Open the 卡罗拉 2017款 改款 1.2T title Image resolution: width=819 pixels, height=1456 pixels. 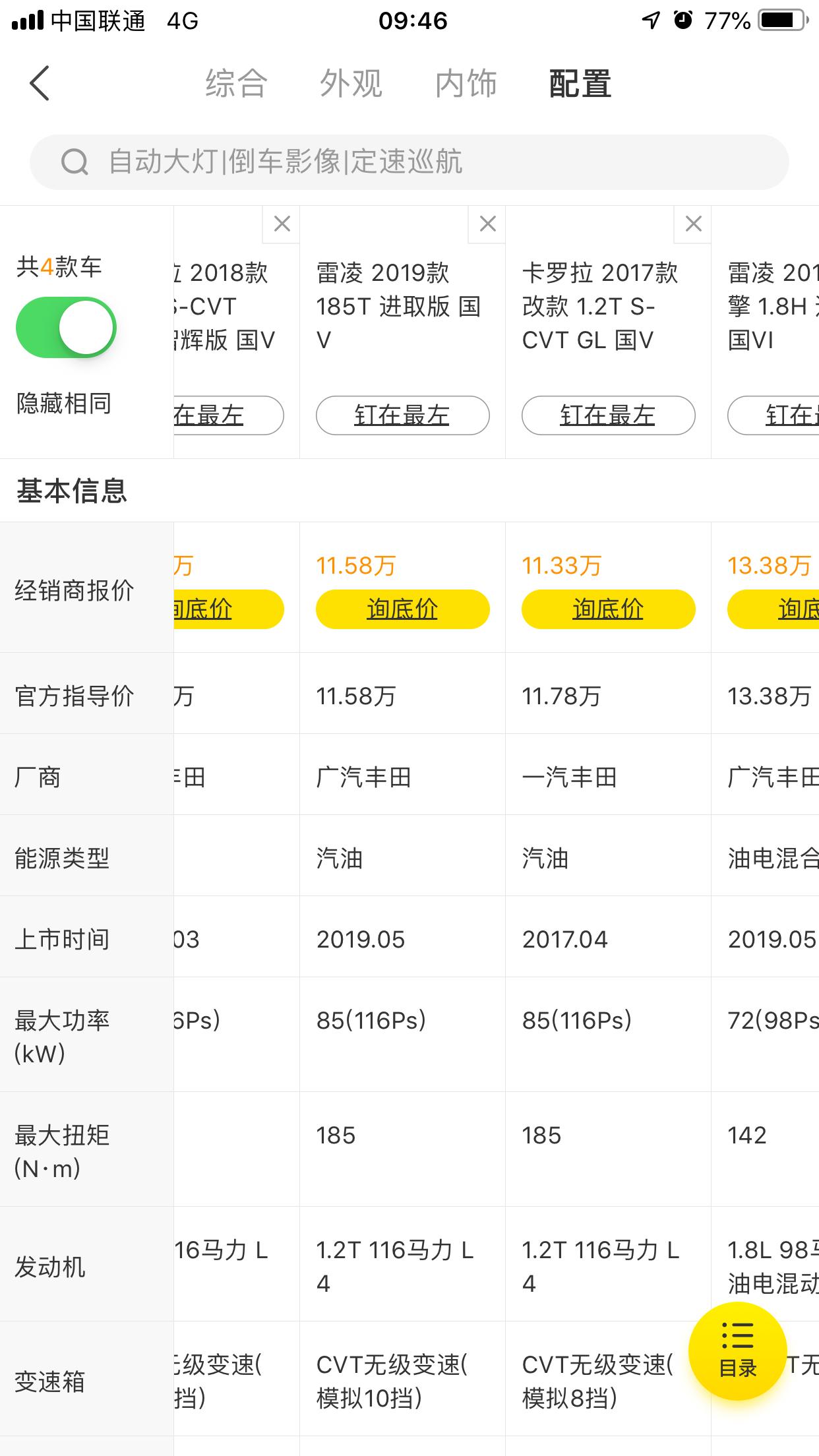600,306
